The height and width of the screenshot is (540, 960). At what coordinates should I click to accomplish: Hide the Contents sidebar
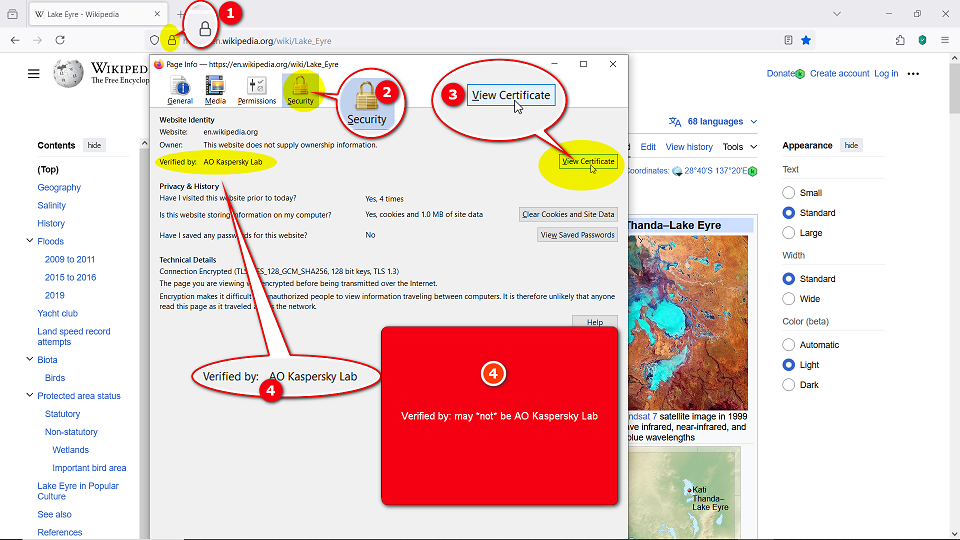point(94,146)
